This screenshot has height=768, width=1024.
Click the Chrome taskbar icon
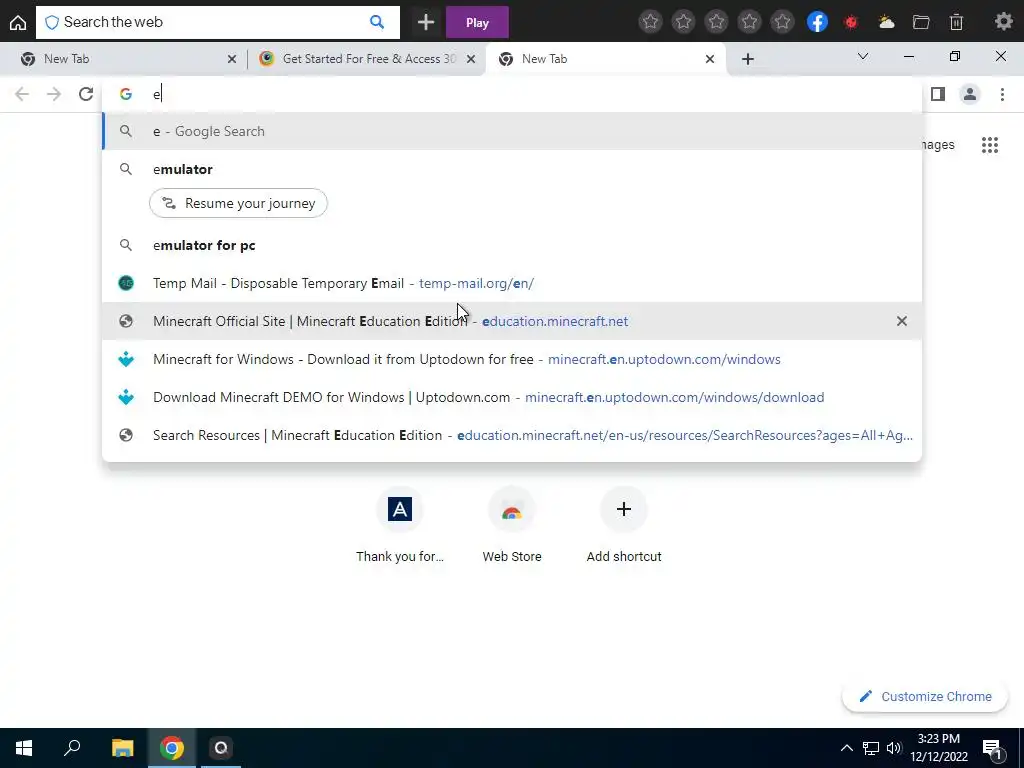click(172, 748)
